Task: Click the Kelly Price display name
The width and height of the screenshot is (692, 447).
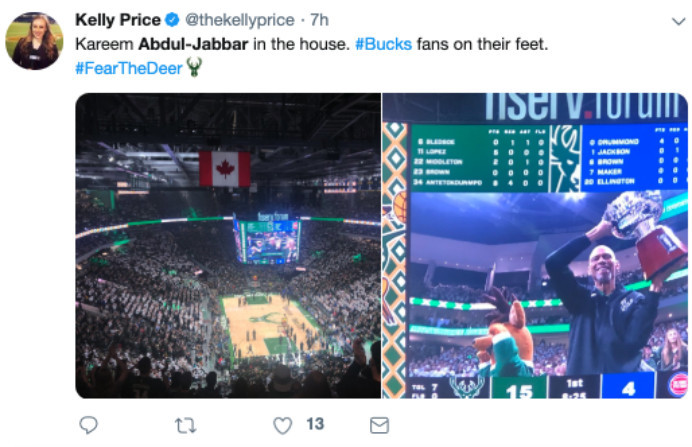Action: coord(118,20)
